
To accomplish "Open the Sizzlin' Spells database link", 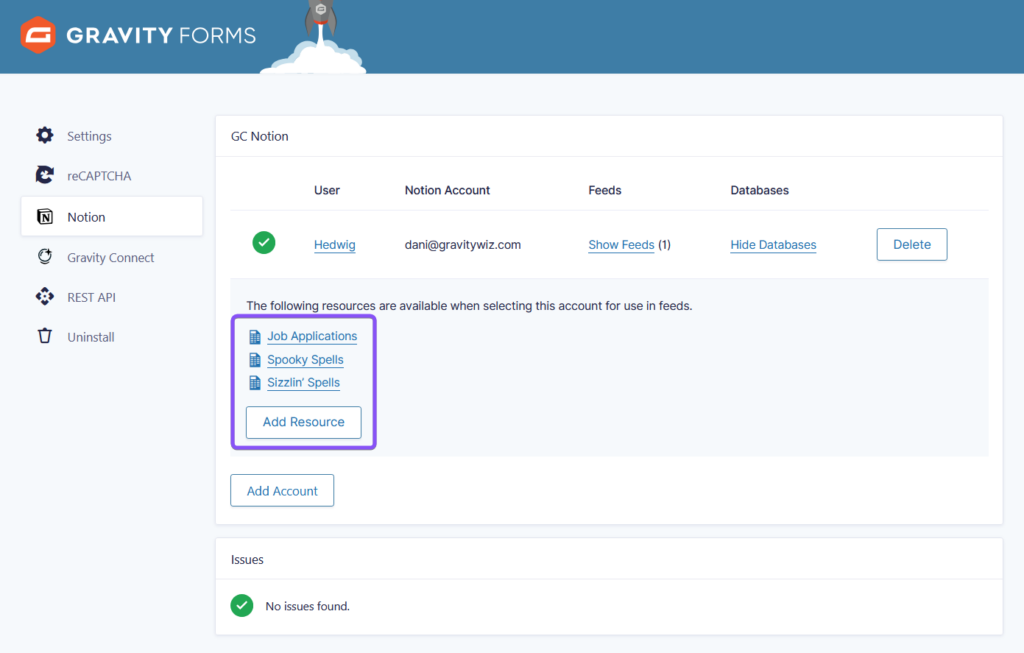I will pyautogui.click(x=303, y=383).
